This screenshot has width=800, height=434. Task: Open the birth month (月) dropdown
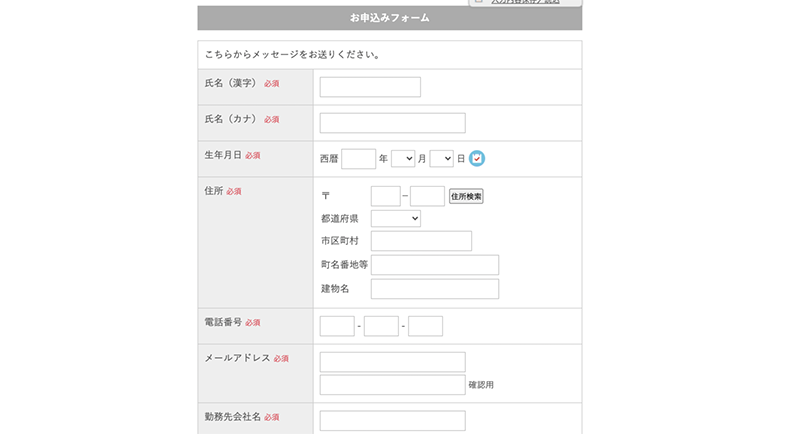403,159
